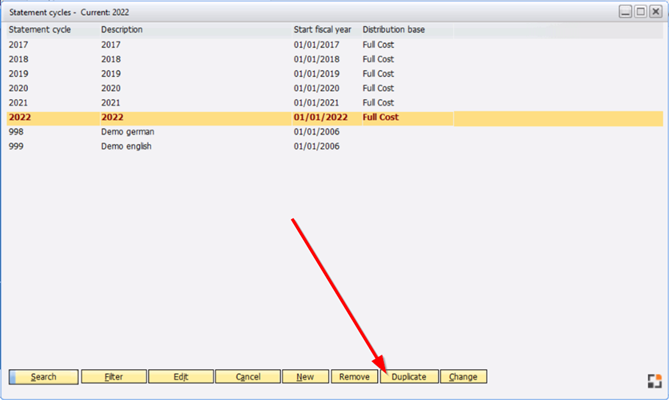Image resolution: width=669 pixels, height=400 pixels.
Task: Close the Statement cycles window
Action: point(655,11)
